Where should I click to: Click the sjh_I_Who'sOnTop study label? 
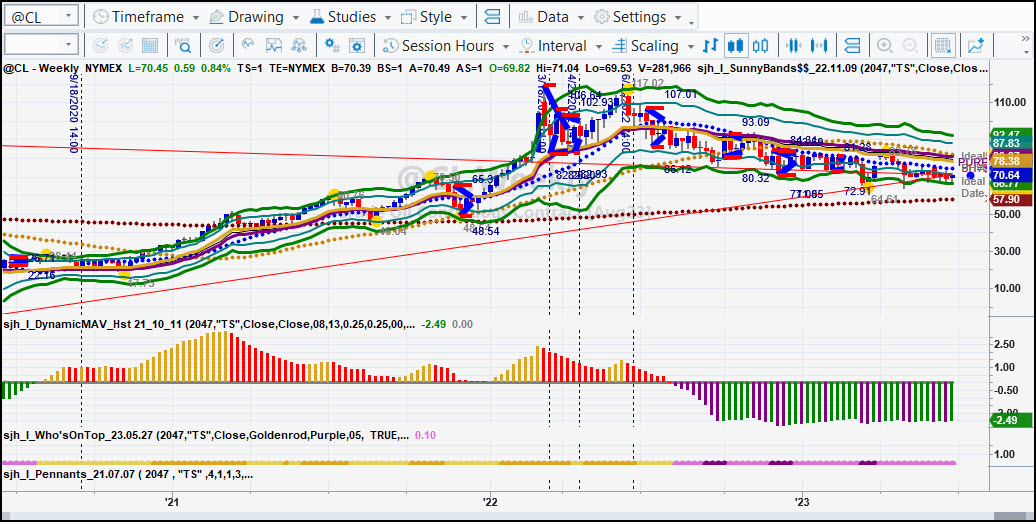205,435
